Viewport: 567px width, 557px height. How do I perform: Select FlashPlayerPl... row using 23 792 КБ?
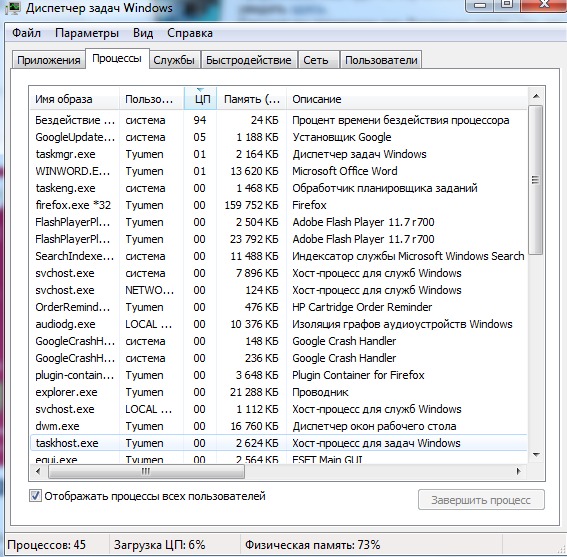click(x=278, y=239)
